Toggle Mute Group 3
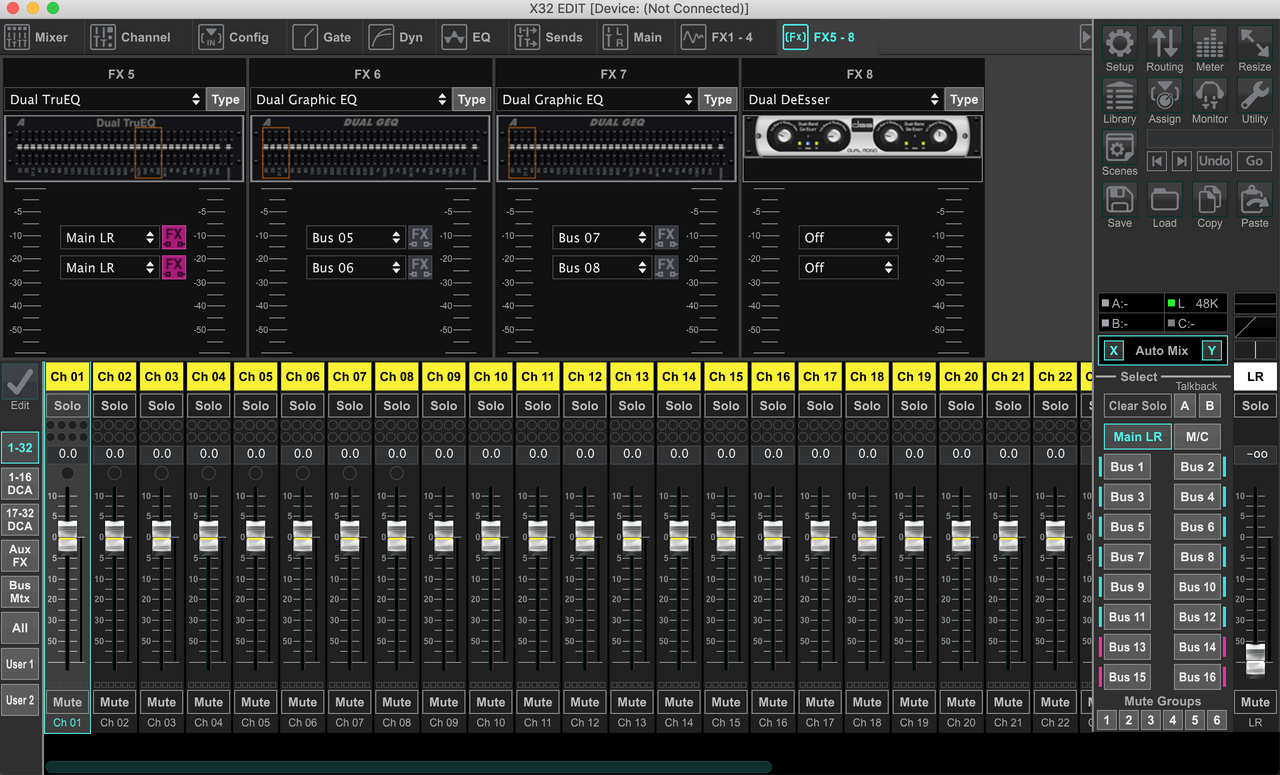 click(x=1151, y=720)
